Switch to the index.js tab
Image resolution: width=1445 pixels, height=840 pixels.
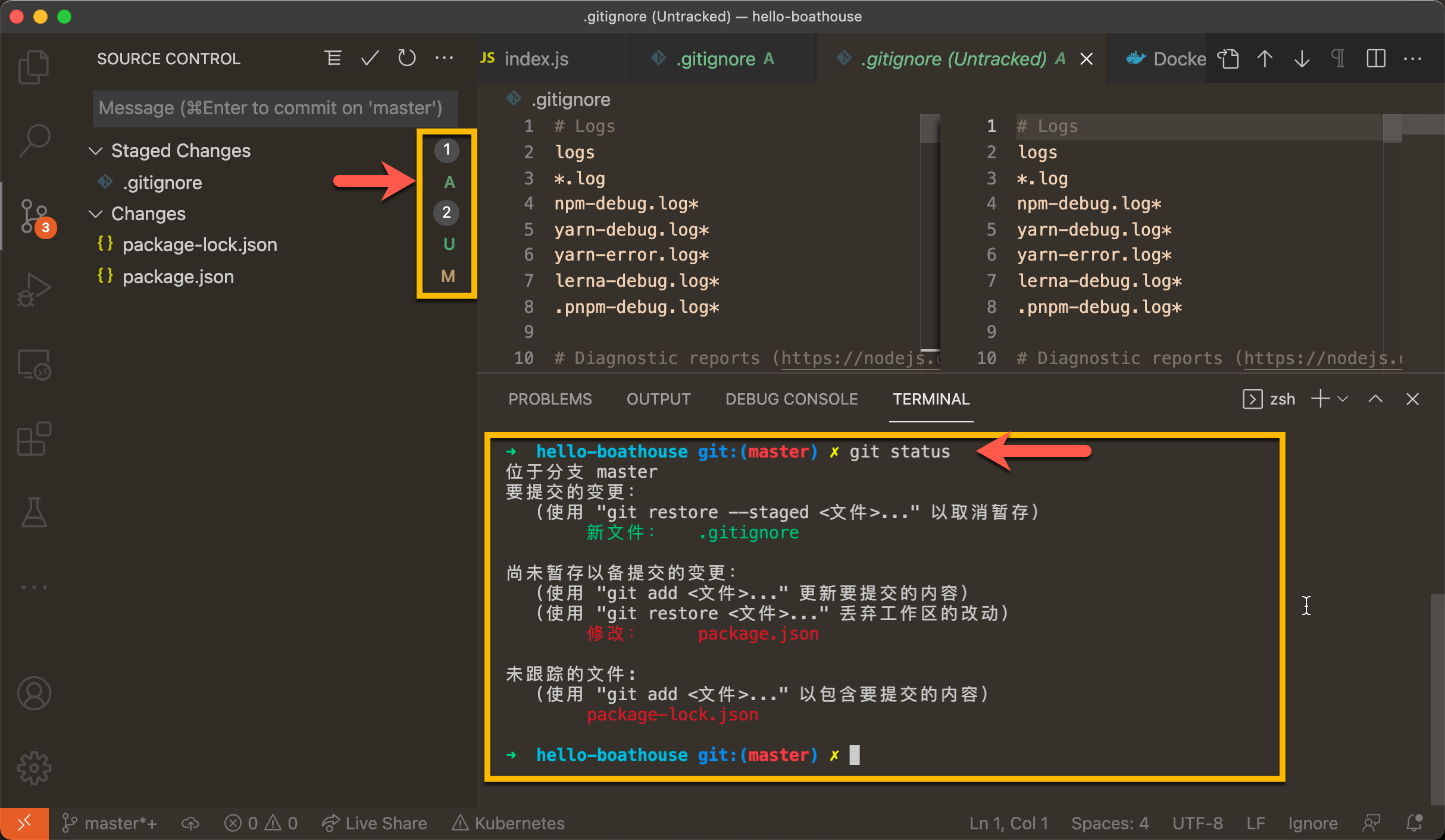tap(536, 58)
